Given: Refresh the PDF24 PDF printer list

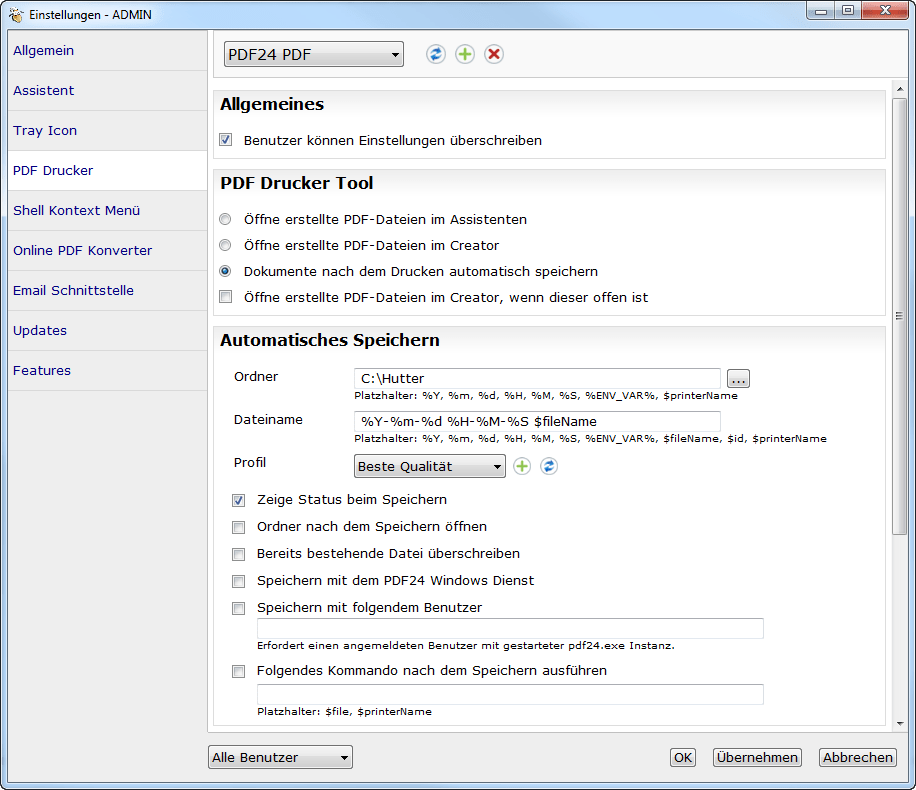Looking at the screenshot, I should (435, 54).
